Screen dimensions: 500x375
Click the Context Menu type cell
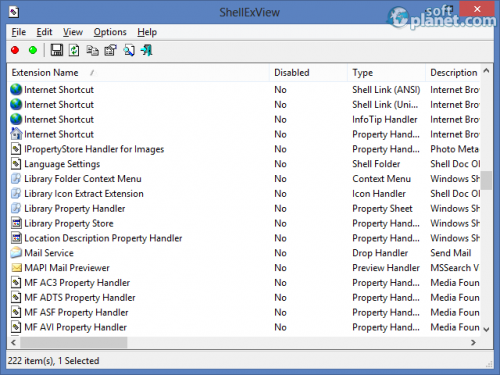pos(381,179)
